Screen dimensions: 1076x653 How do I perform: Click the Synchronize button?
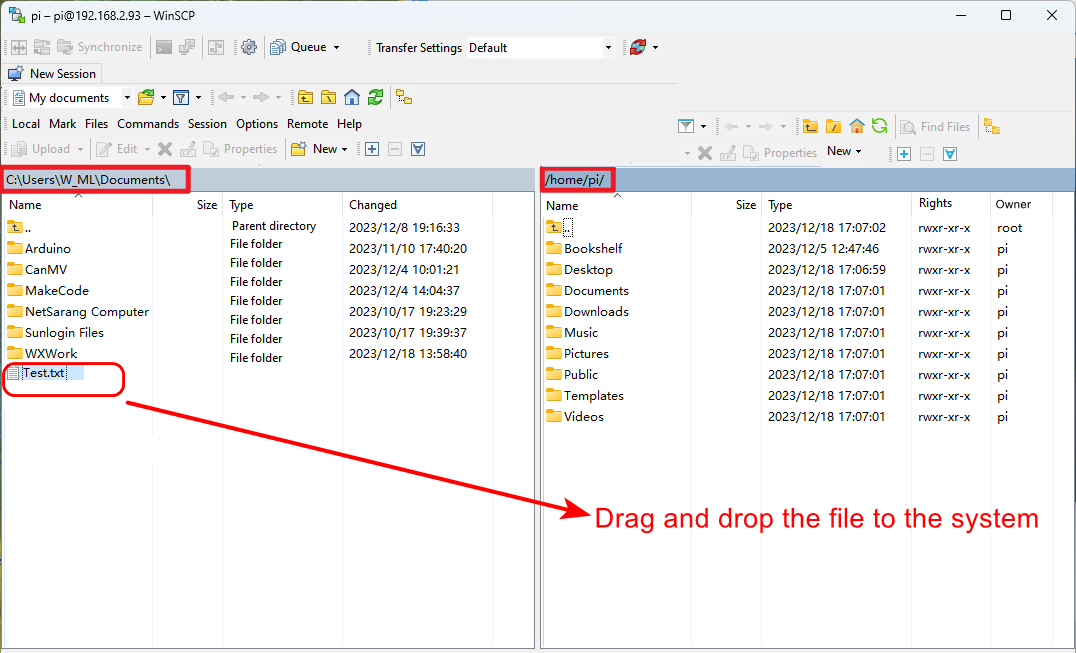click(100, 47)
